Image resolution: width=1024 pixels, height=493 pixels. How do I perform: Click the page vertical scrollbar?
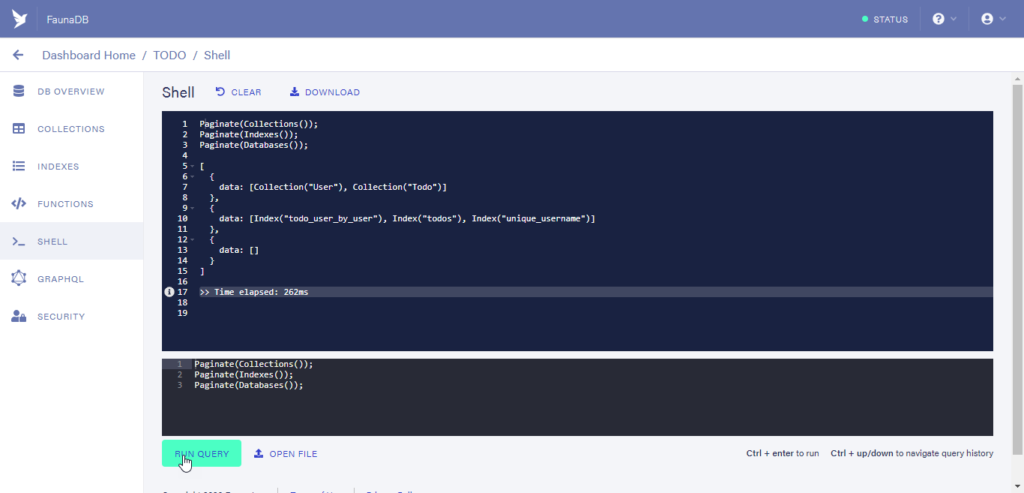(1018, 269)
